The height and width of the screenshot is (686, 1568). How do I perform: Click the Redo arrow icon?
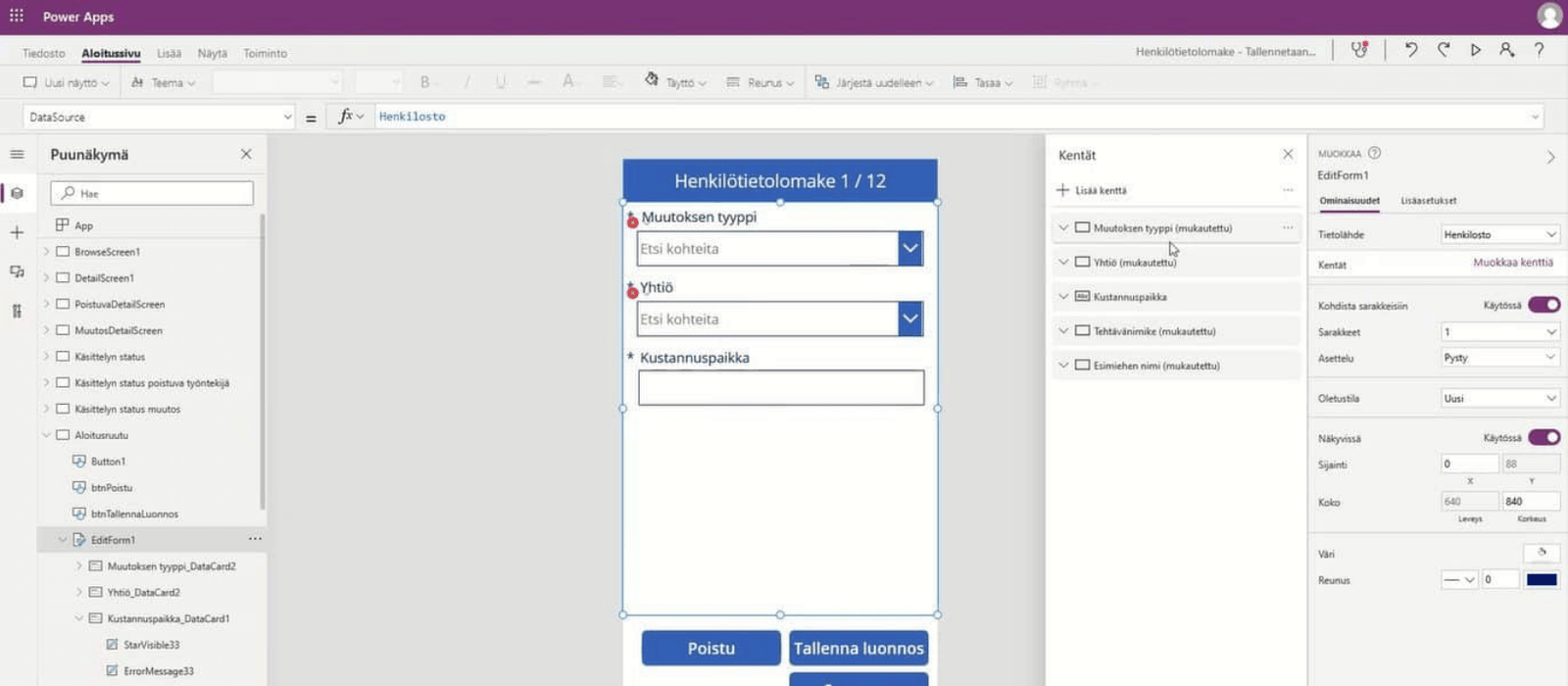pos(1444,50)
